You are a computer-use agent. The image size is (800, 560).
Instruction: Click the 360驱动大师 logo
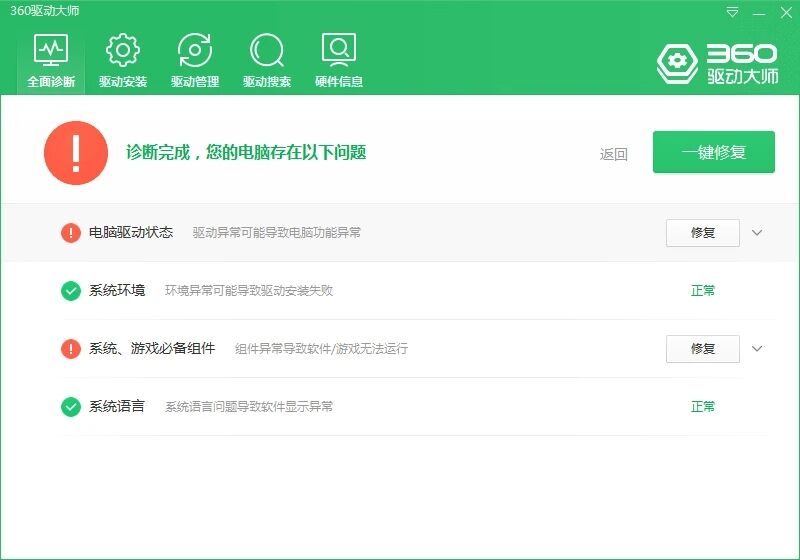pyautogui.click(x=716, y=63)
